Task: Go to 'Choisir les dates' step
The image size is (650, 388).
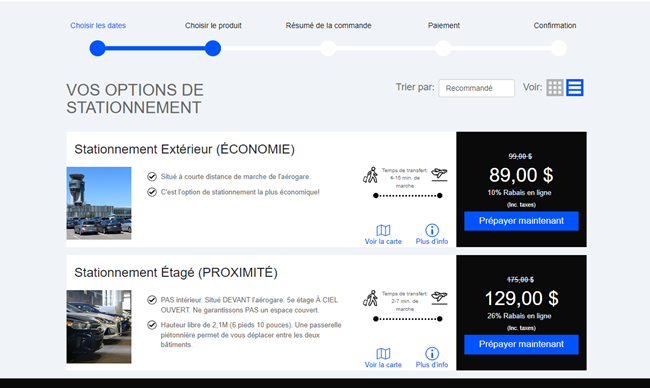Action: click(98, 25)
